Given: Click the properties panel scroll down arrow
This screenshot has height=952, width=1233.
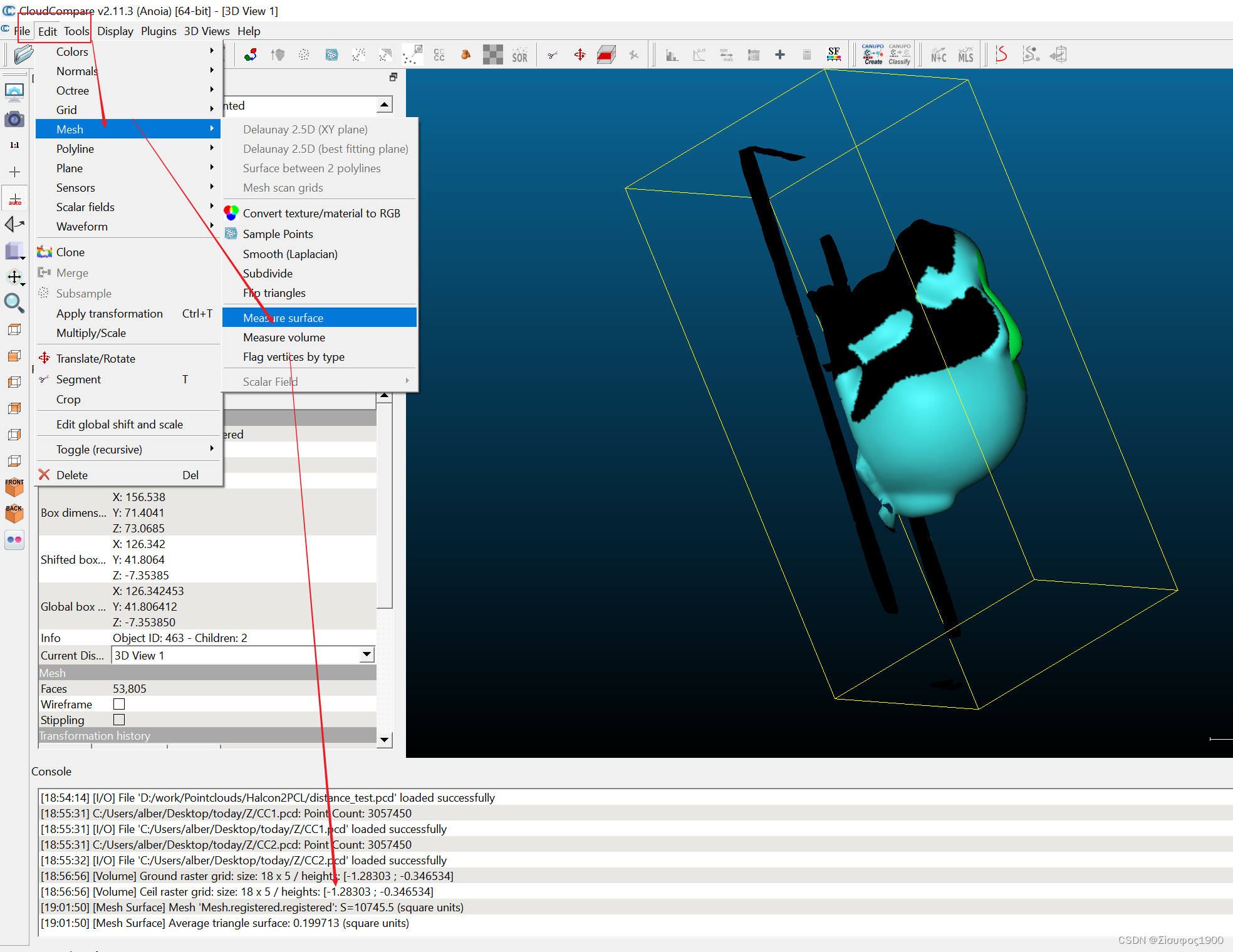Looking at the screenshot, I should tap(385, 740).
